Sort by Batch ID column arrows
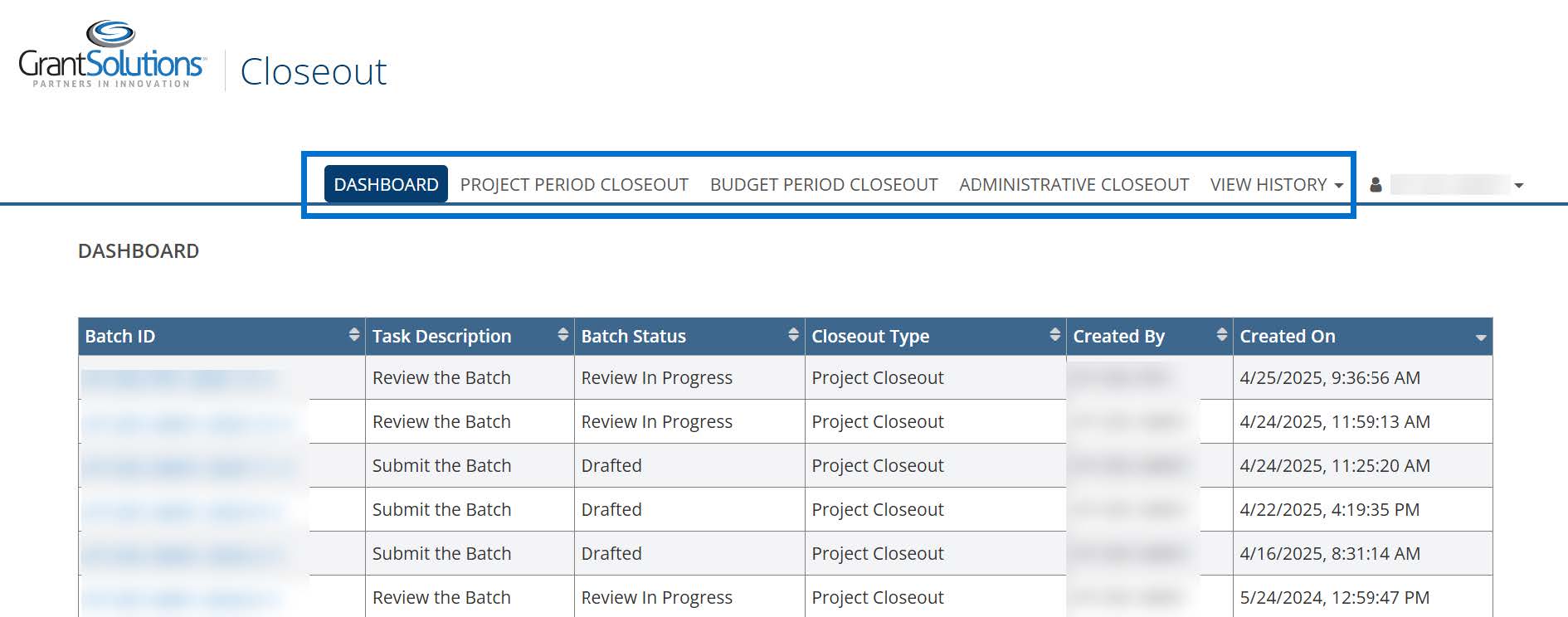 pyautogui.click(x=354, y=335)
